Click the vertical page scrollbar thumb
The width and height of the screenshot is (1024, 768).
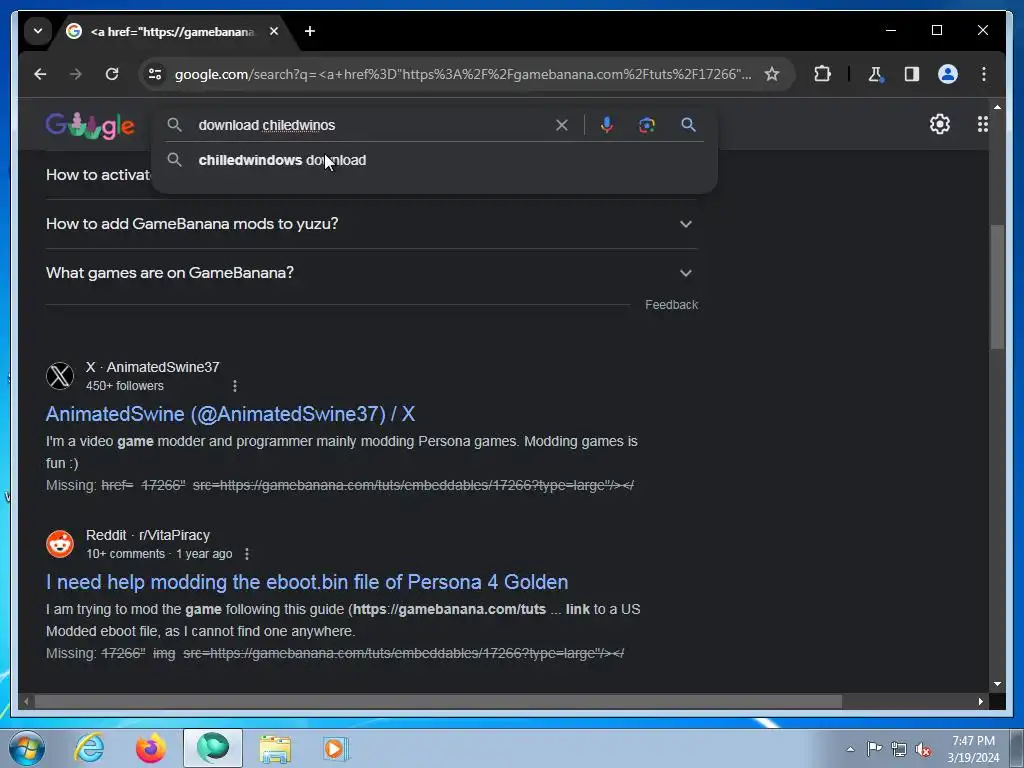[997, 287]
